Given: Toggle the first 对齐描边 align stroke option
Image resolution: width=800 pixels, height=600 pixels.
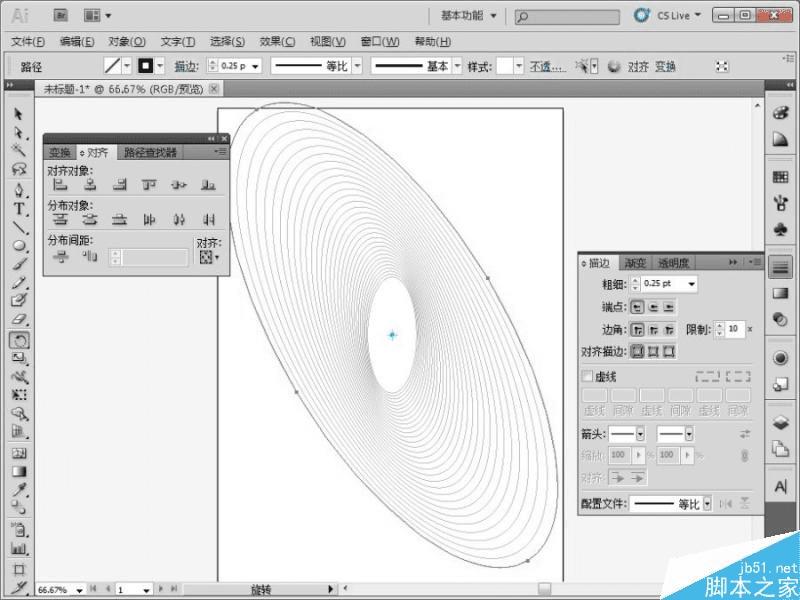Looking at the screenshot, I should click(638, 351).
